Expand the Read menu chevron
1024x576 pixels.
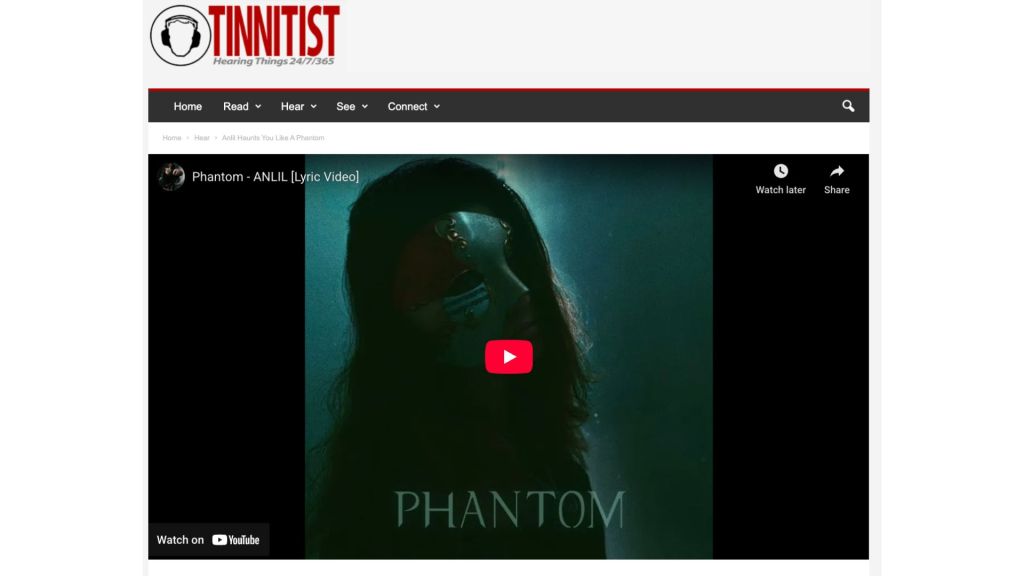[x=258, y=106]
